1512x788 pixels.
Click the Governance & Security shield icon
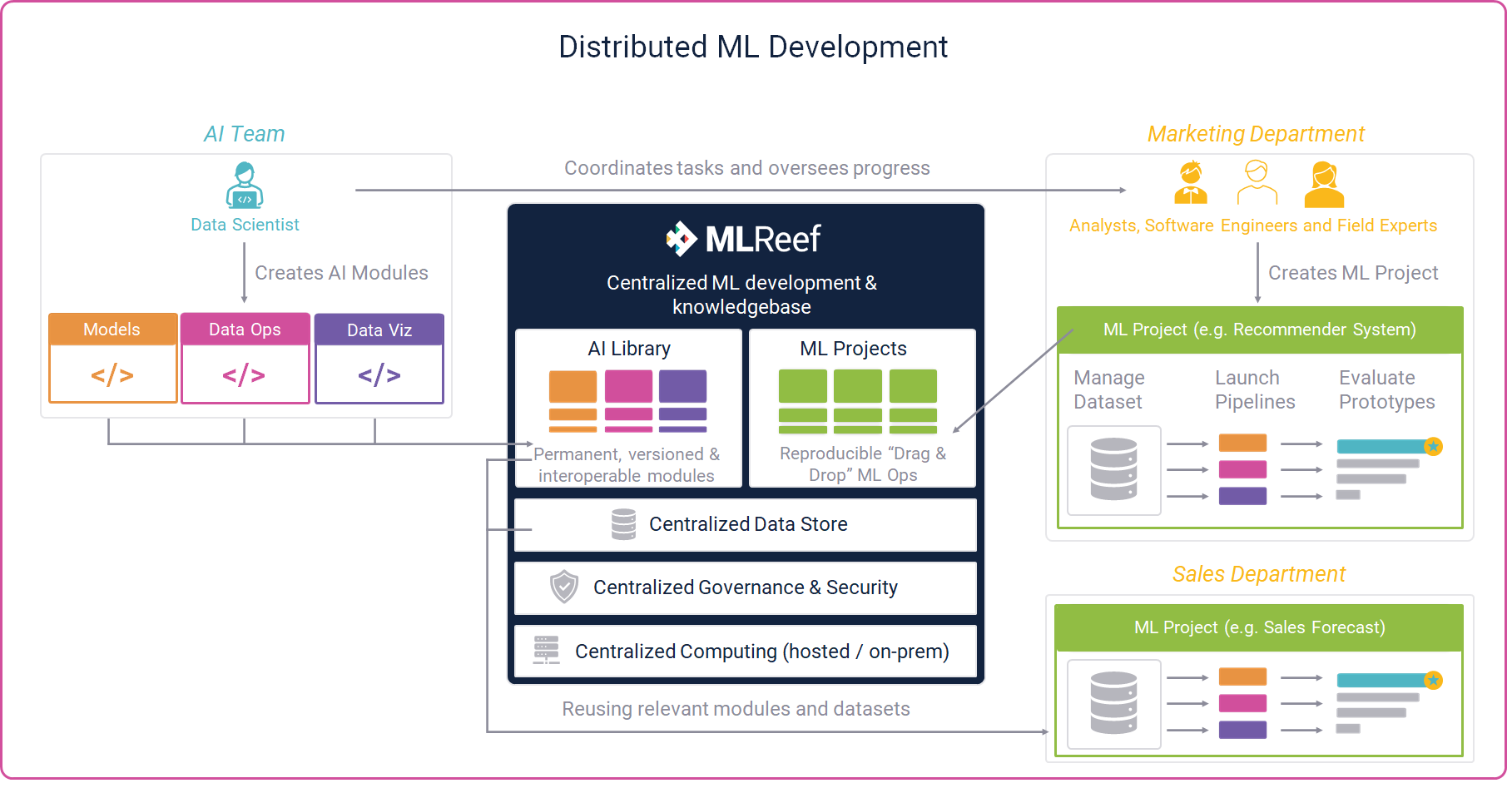pyautogui.click(x=564, y=587)
